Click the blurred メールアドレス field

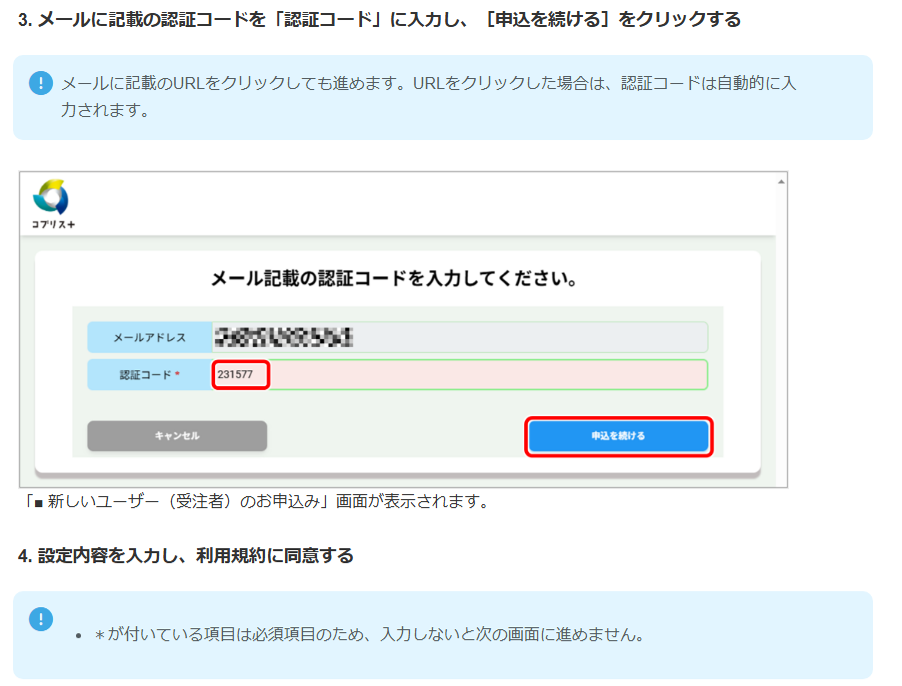(458, 337)
